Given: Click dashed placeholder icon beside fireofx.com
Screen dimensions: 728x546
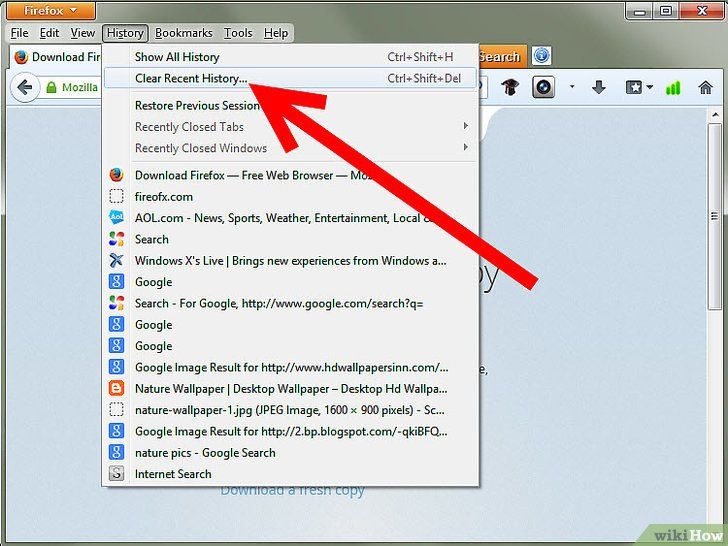Looking at the screenshot, I should pos(116,196).
